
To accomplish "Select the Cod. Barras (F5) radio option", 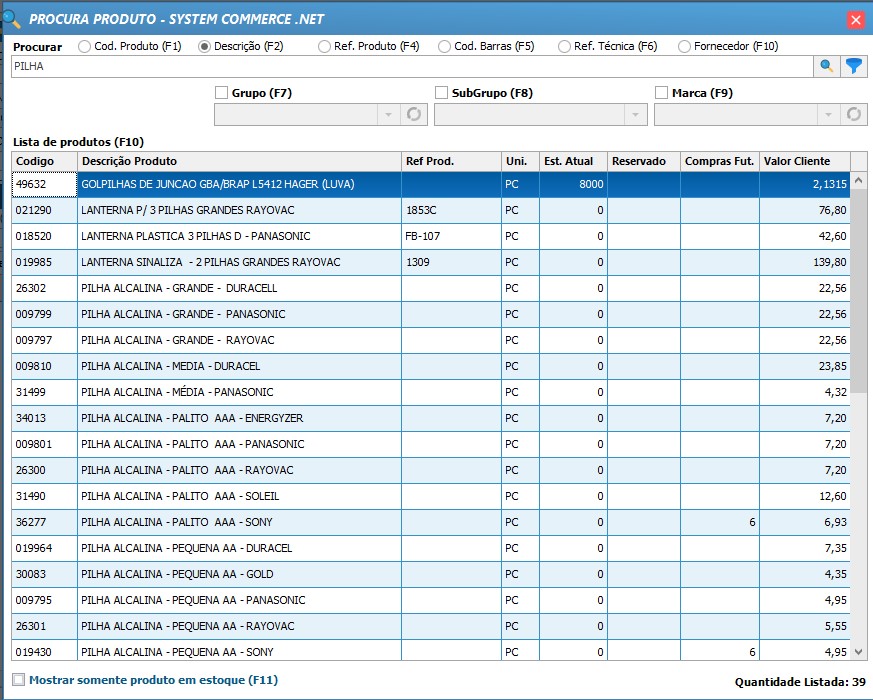I will [444, 46].
